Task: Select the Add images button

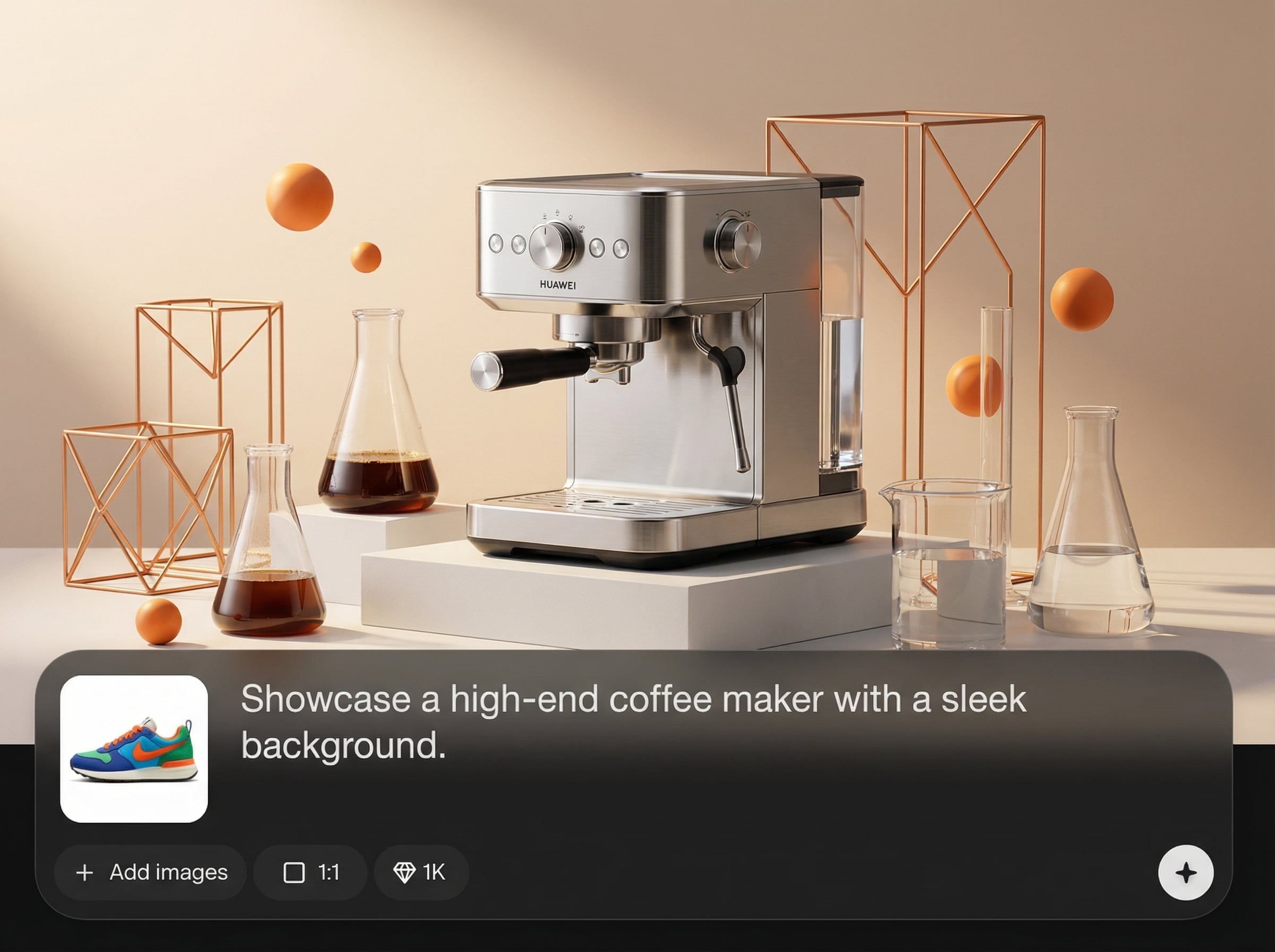Action: [x=150, y=872]
